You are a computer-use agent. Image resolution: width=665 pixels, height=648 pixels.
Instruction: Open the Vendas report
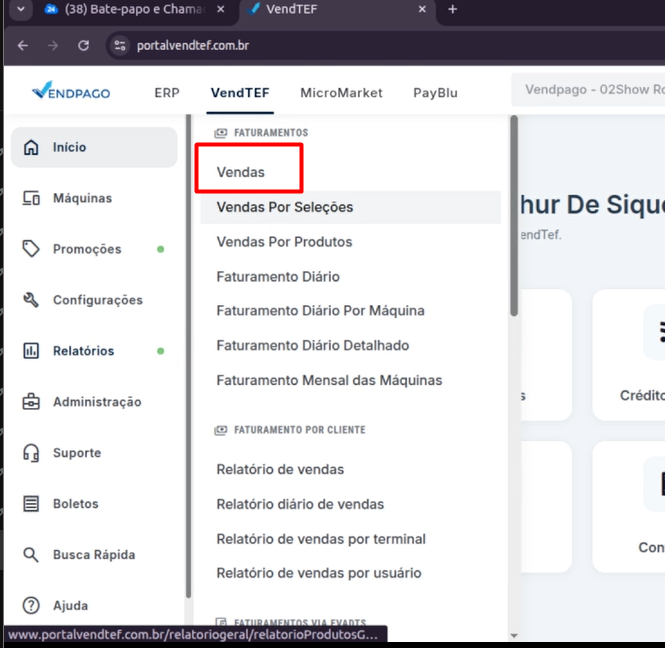click(240, 172)
